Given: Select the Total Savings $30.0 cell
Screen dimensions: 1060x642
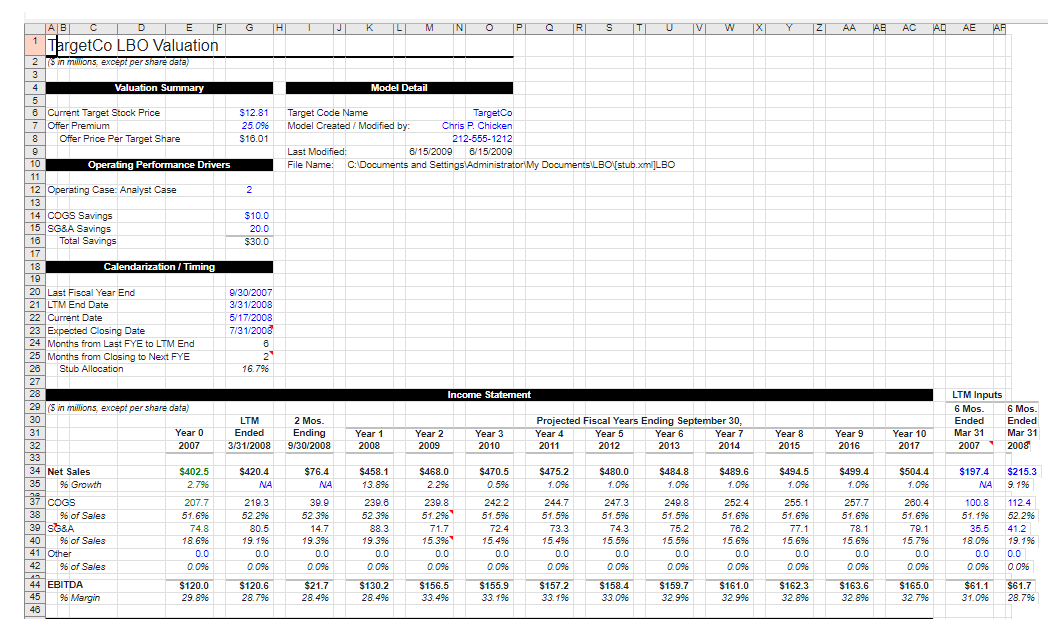Looking at the screenshot, I should [x=251, y=241].
